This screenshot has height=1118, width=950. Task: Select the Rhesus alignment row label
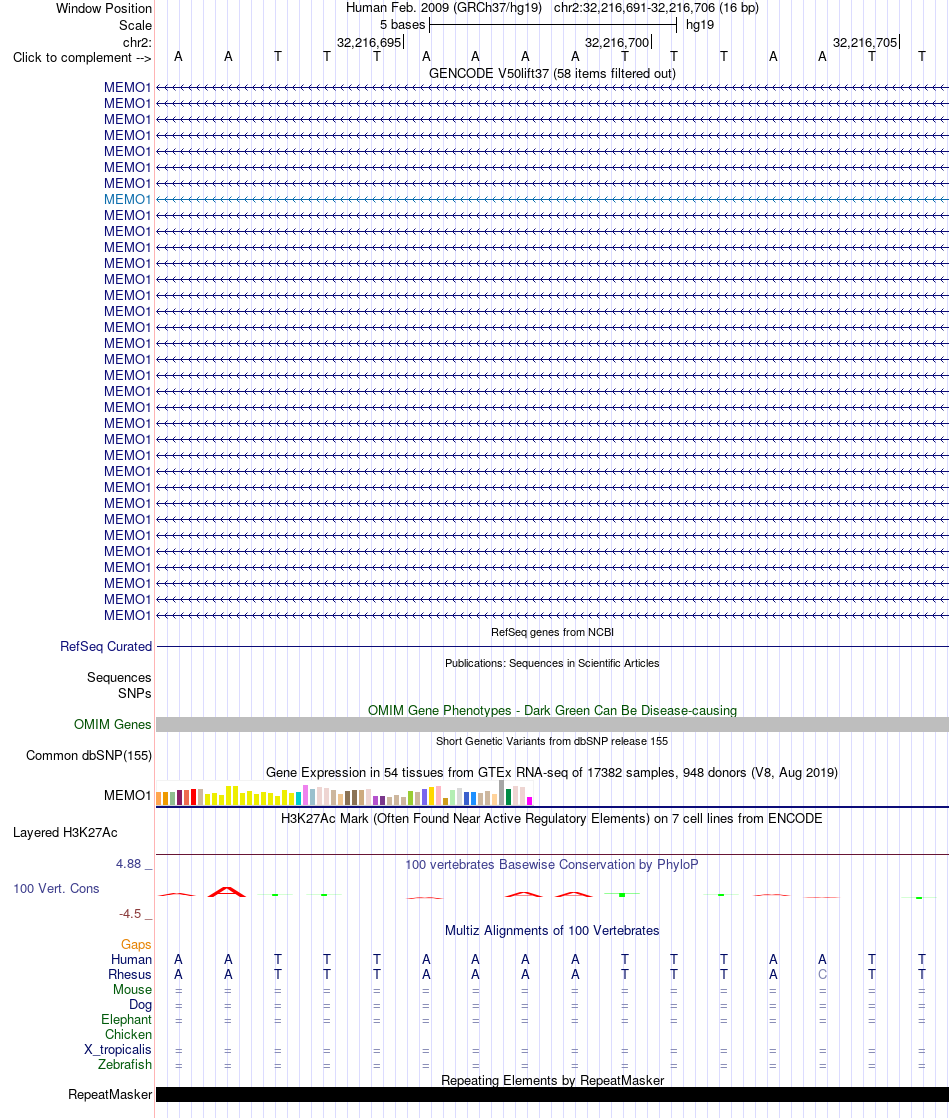[130, 975]
